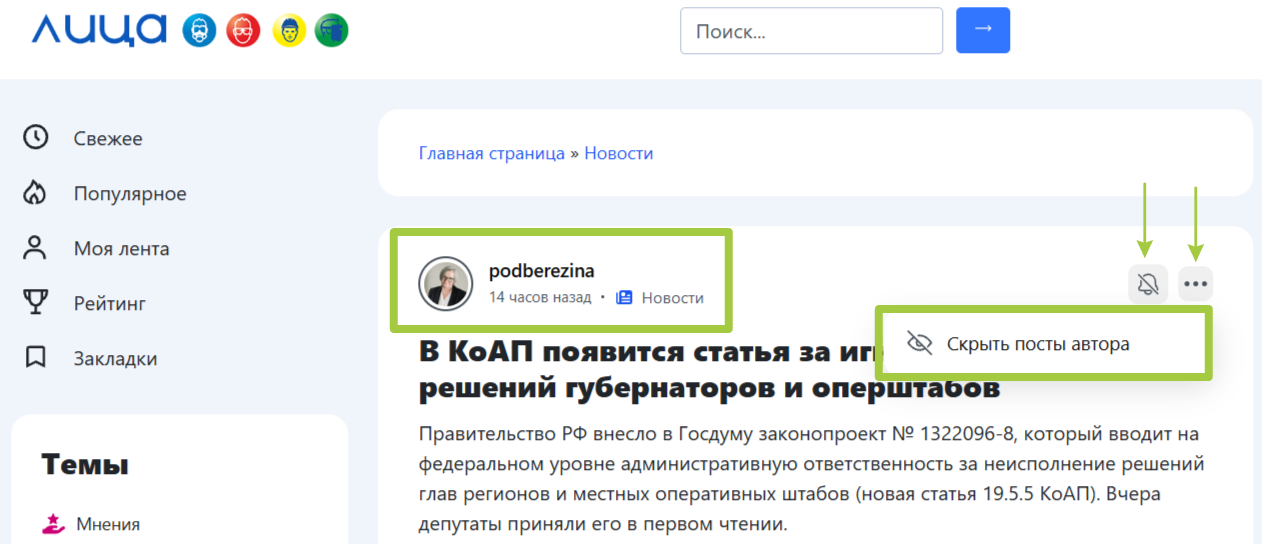Open the Свежее feed

[108, 139]
